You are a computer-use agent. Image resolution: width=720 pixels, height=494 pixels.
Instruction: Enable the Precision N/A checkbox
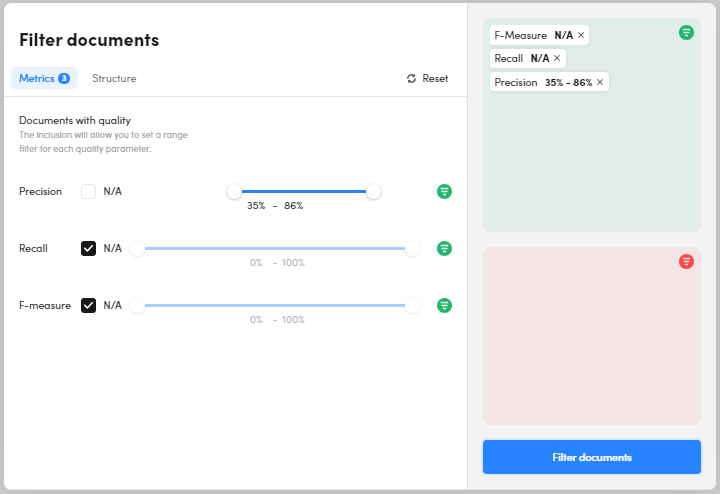pyautogui.click(x=88, y=191)
